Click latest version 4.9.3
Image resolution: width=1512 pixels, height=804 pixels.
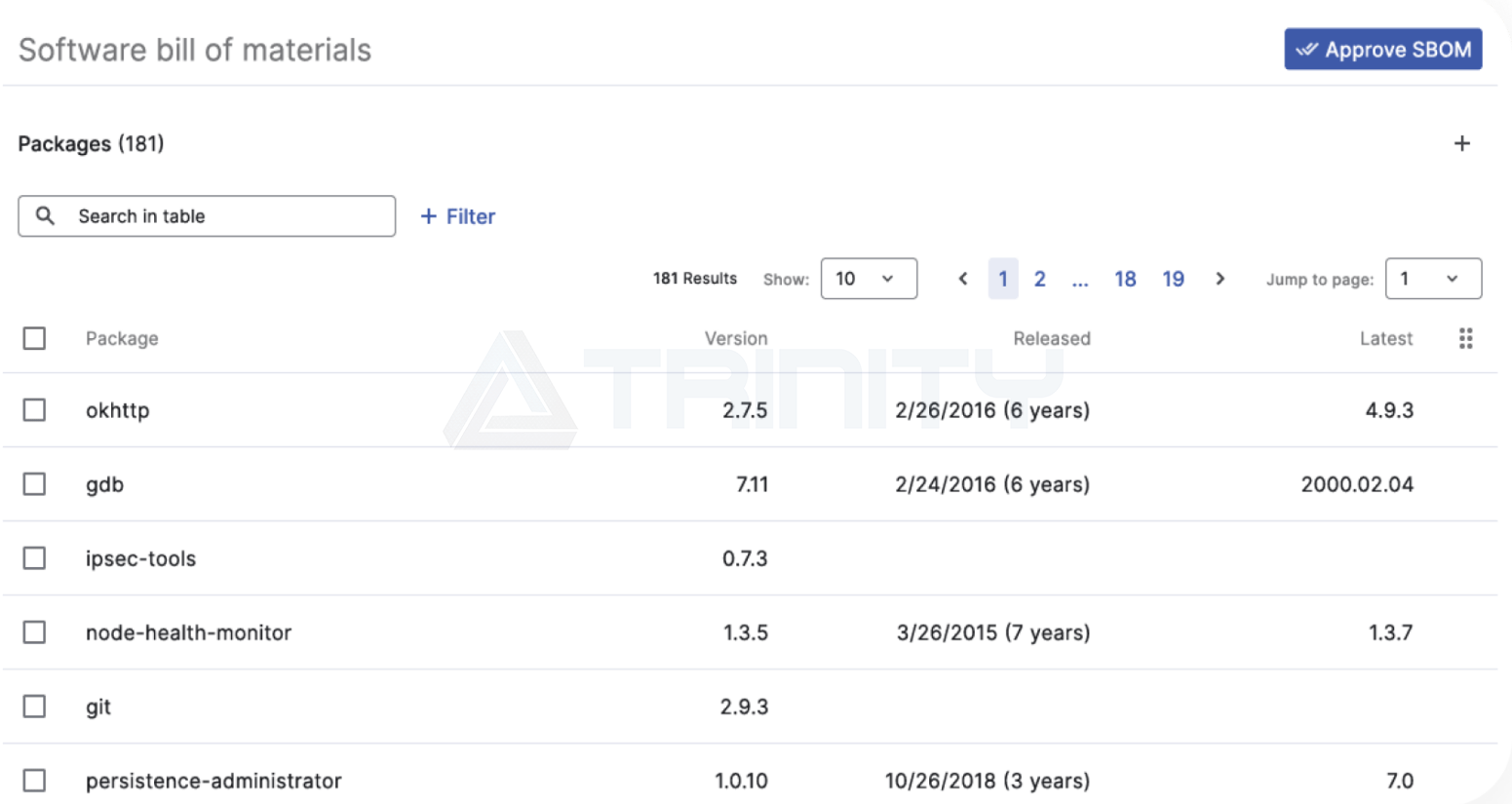pos(1389,410)
